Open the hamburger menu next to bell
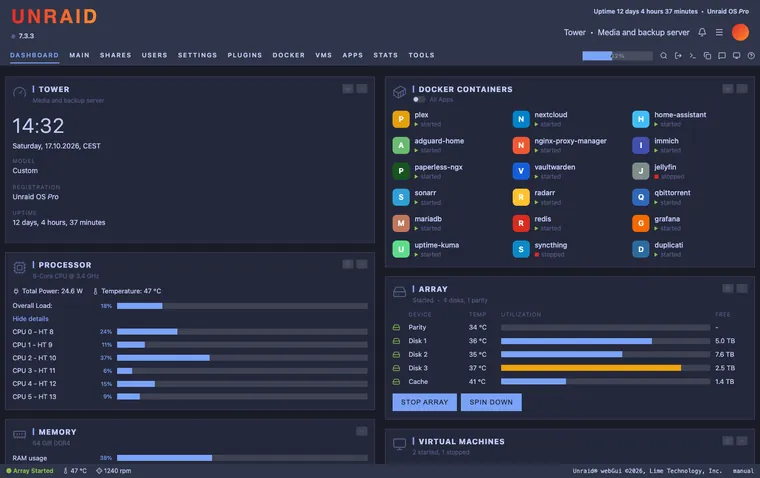760x478 pixels. click(719, 32)
